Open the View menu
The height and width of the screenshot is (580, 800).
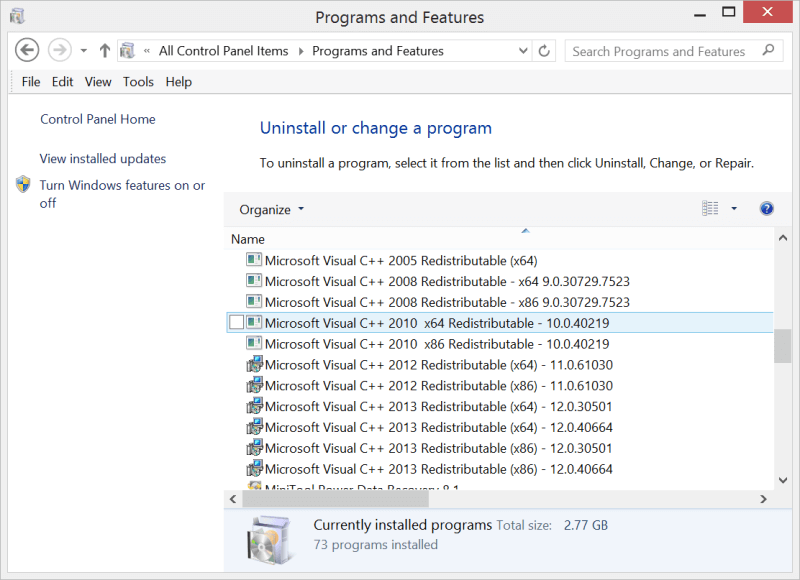tap(98, 82)
